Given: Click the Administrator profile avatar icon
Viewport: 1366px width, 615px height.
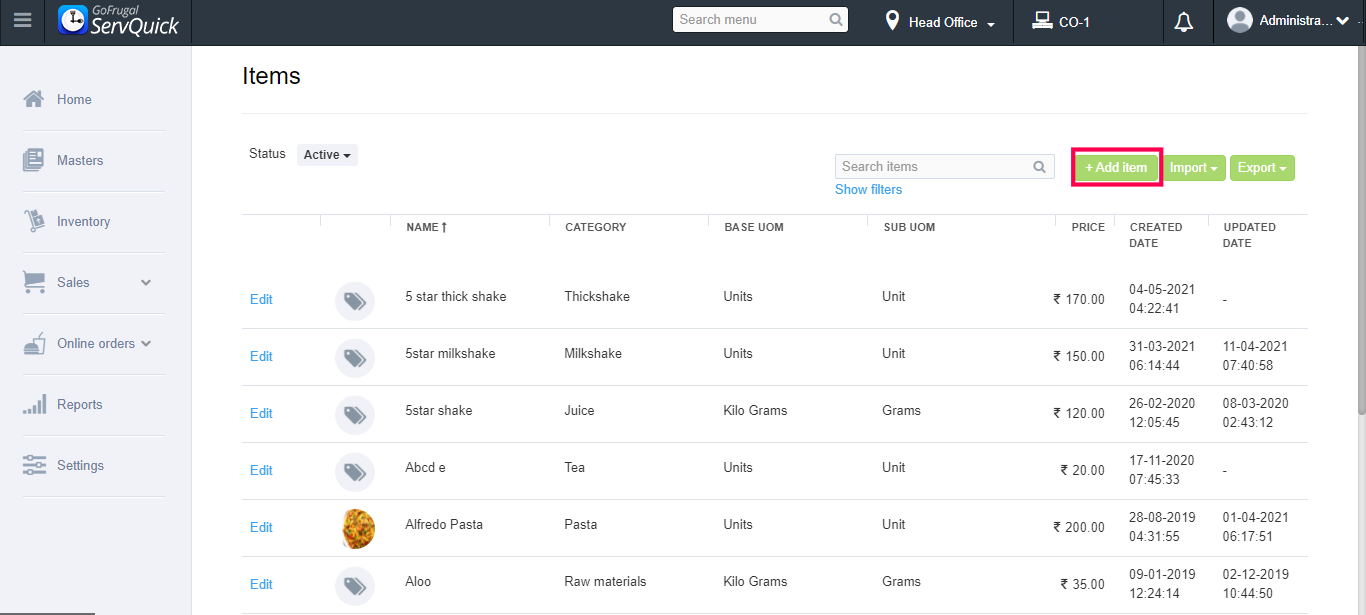Looking at the screenshot, I should pyautogui.click(x=1240, y=21).
